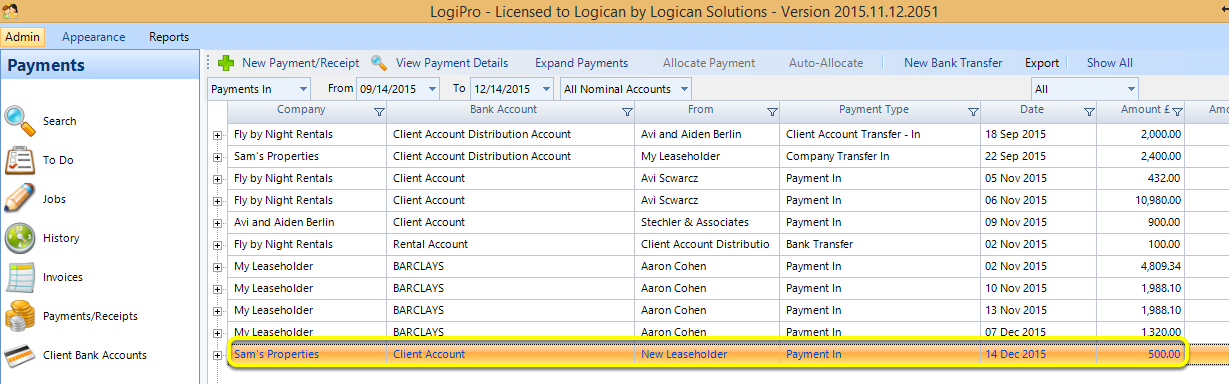Viewport: 1229px width, 384px height.
Task: Expand the 4,809.34 payment row
Action: (x=217, y=267)
